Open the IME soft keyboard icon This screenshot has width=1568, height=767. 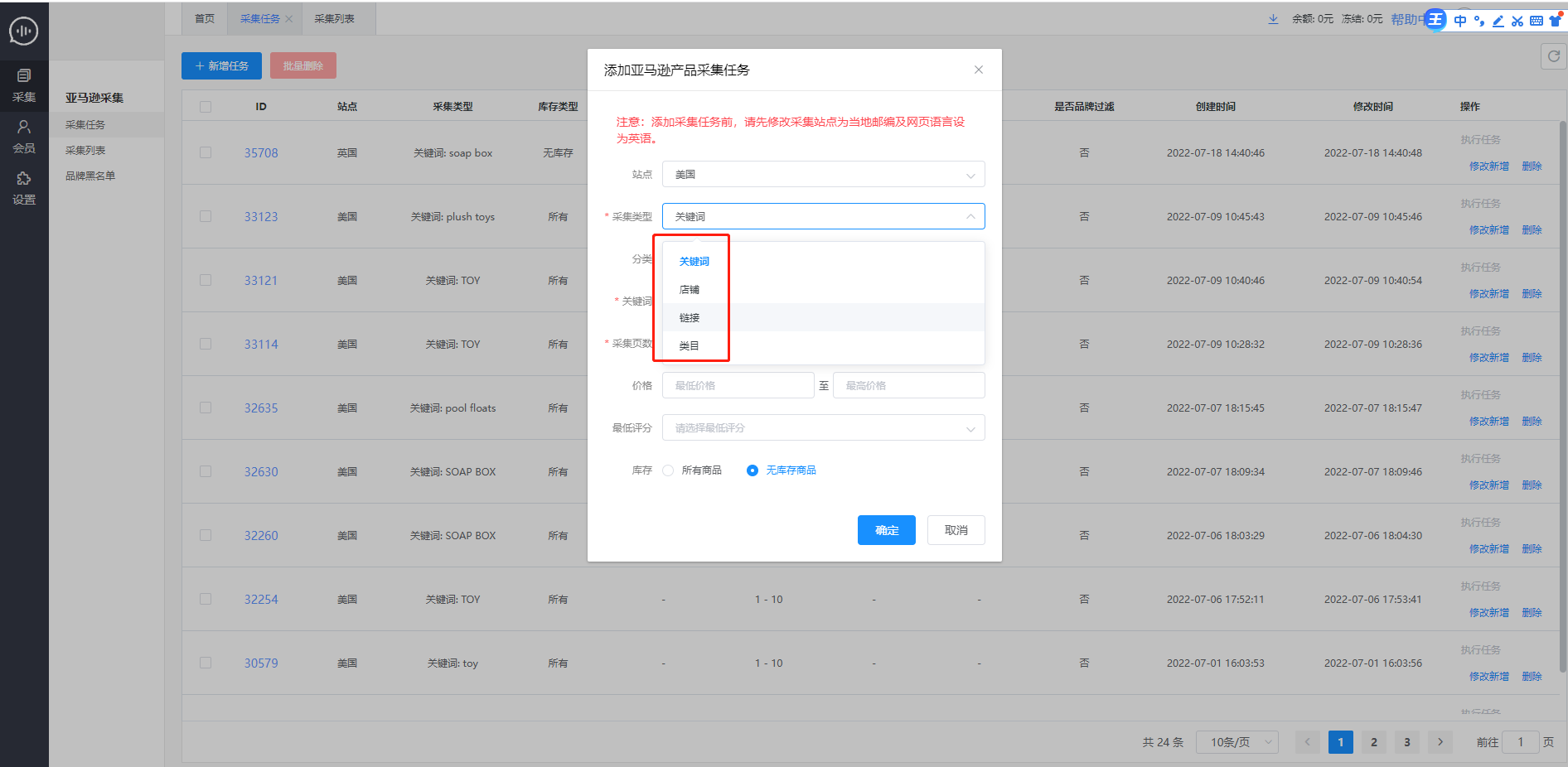(x=1537, y=21)
